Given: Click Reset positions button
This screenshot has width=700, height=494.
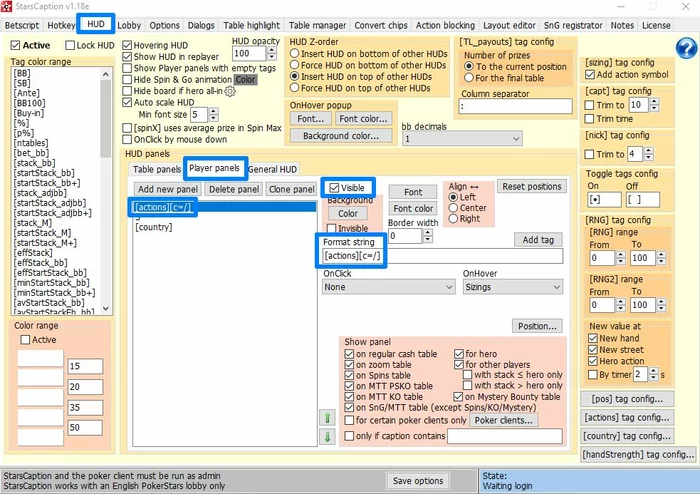Looking at the screenshot, I should [x=532, y=187].
